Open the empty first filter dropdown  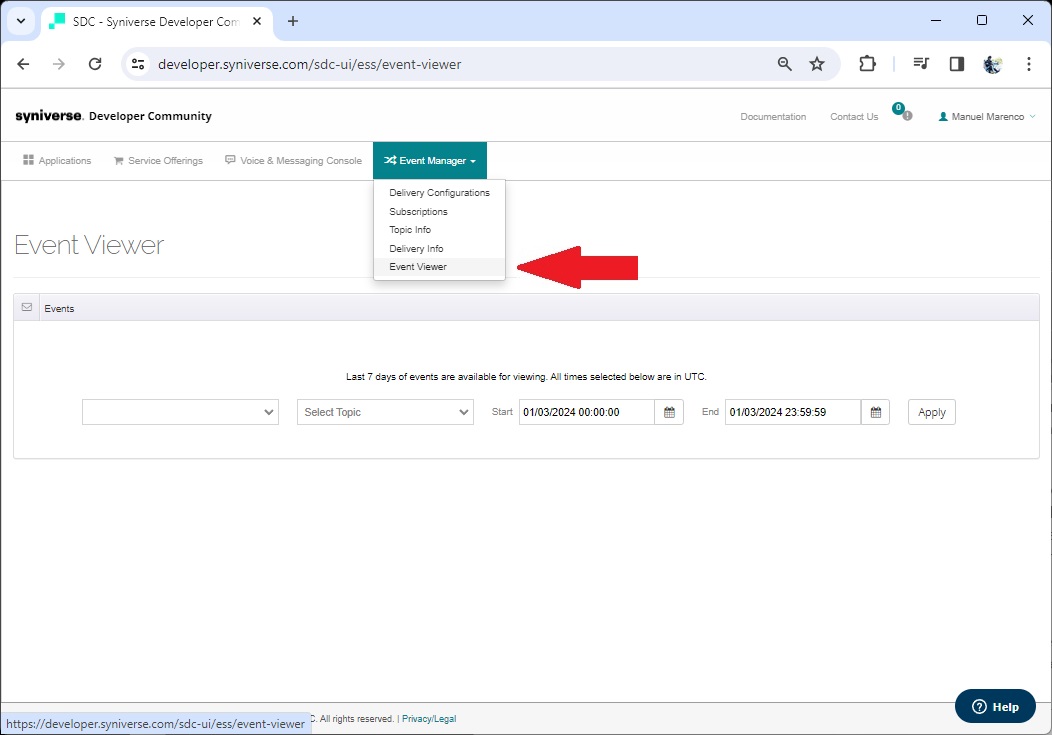pos(180,412)
